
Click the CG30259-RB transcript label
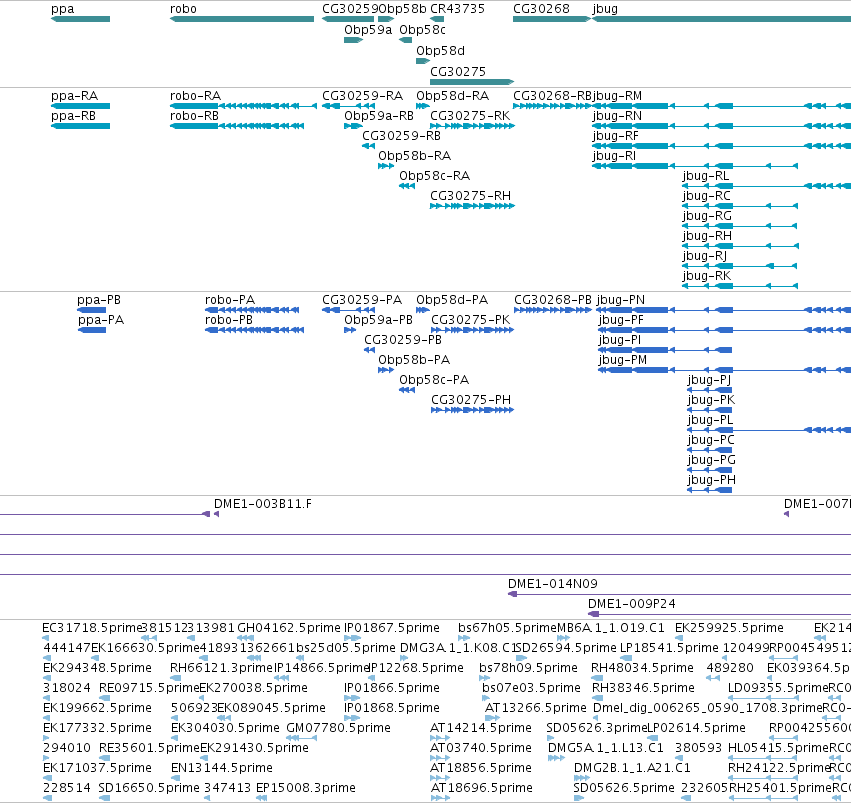click(402, 136)
